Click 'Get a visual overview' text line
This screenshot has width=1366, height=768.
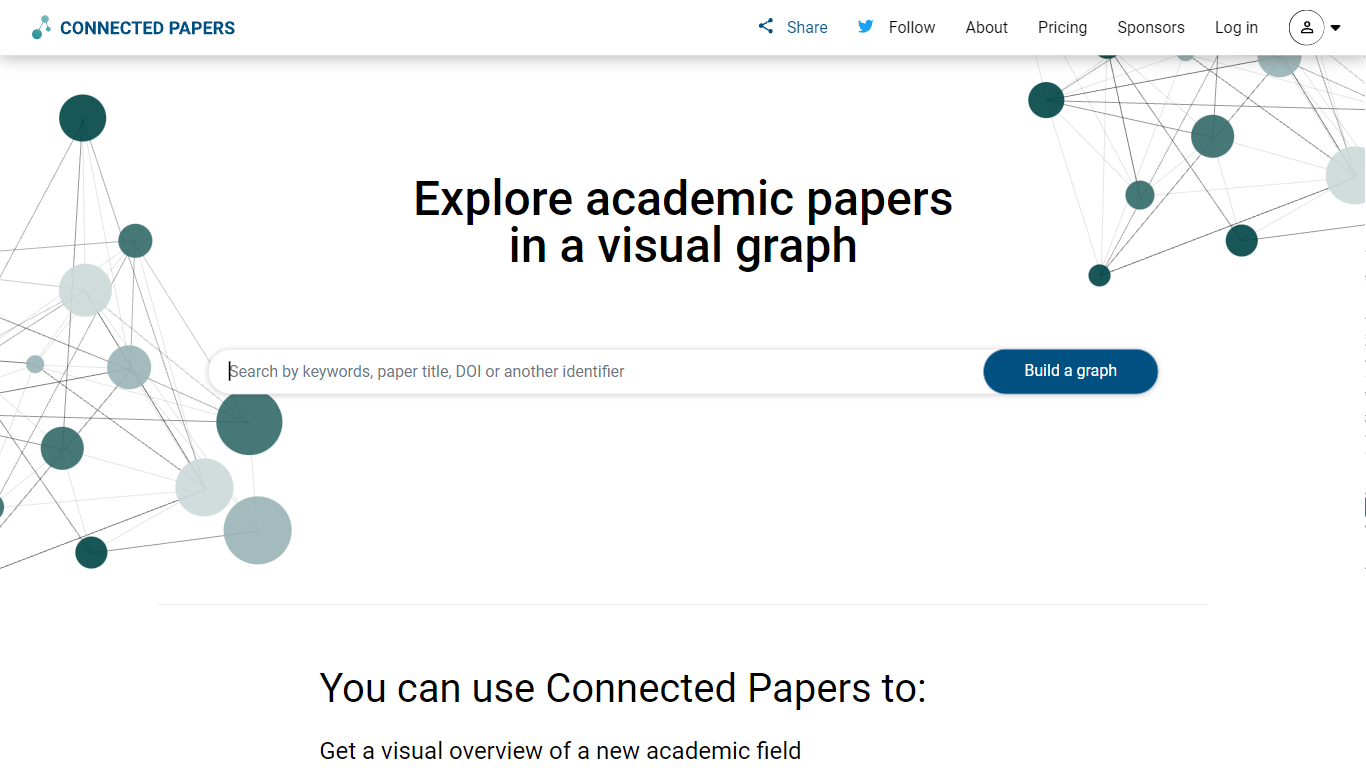[560, 750]
